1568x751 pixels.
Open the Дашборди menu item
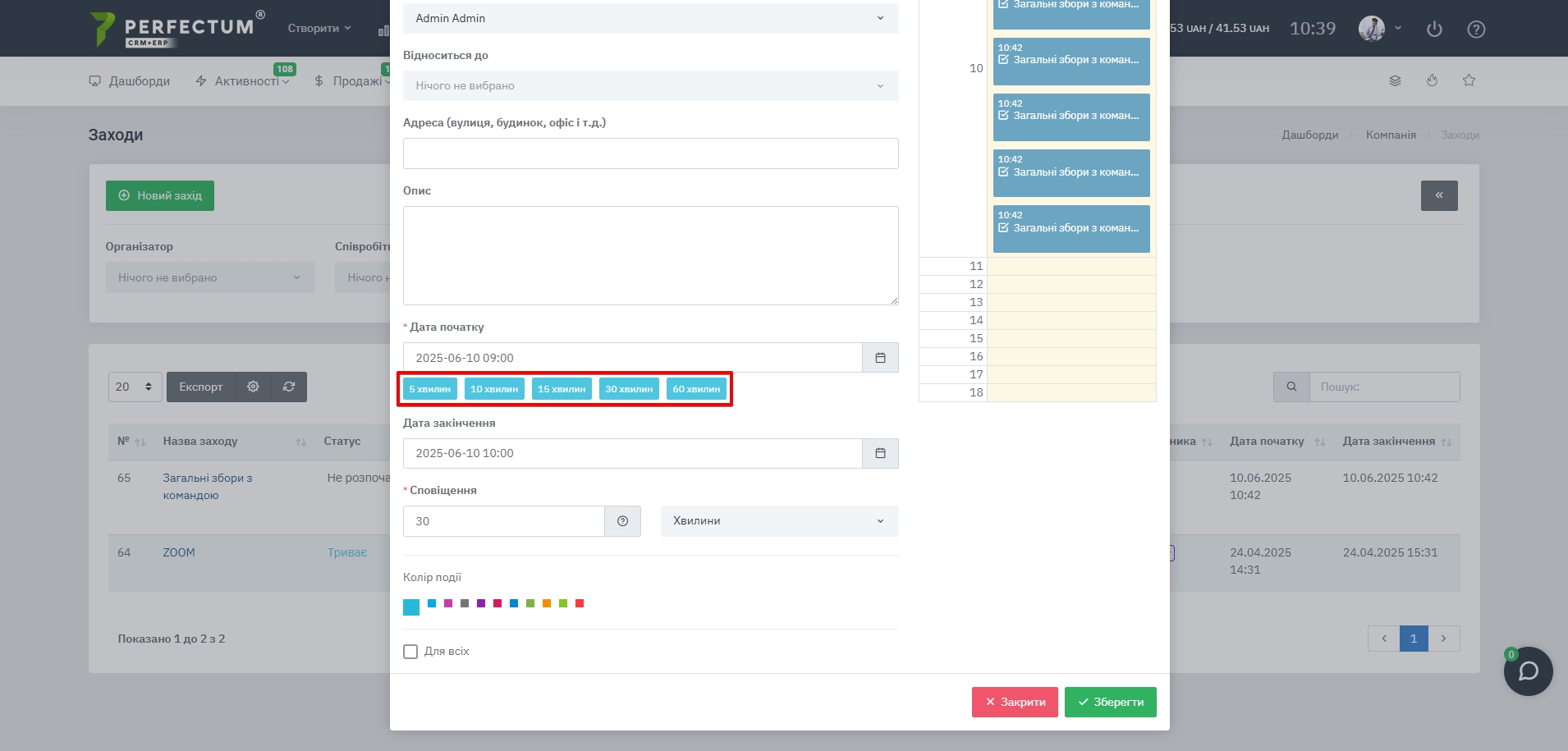click(x=130, y=81)
